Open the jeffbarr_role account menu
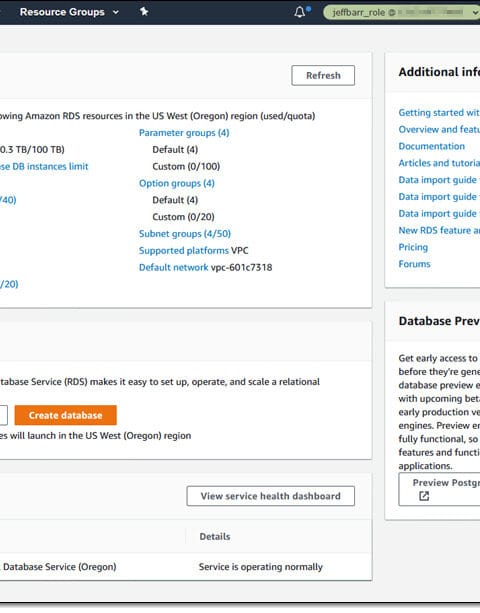The width and height of the screenshot is (480, 613). click(x=401, y=13)
